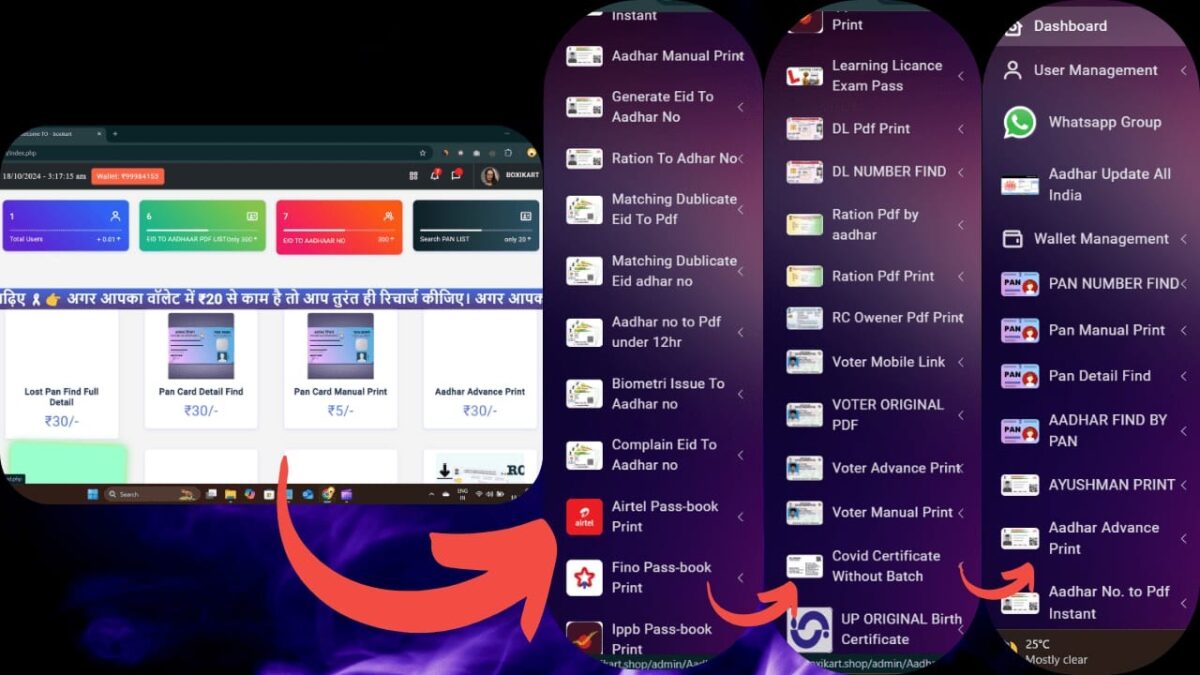Screen dimensions: 1200x675
Task: Click the Fino Pass-book star icon
Action: 584,578
